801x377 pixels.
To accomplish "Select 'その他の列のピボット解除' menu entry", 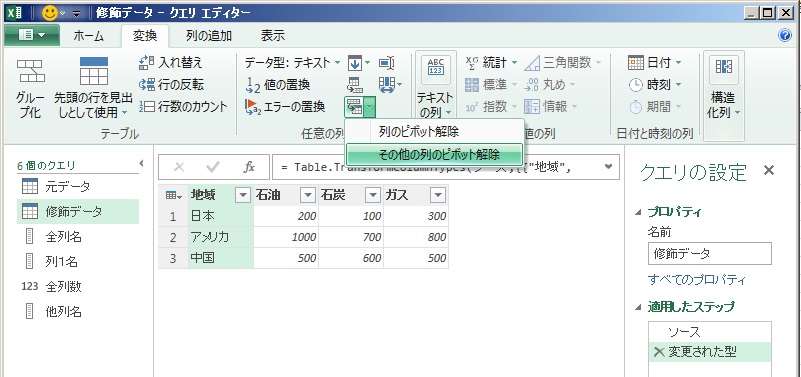I will click(434, 154).
